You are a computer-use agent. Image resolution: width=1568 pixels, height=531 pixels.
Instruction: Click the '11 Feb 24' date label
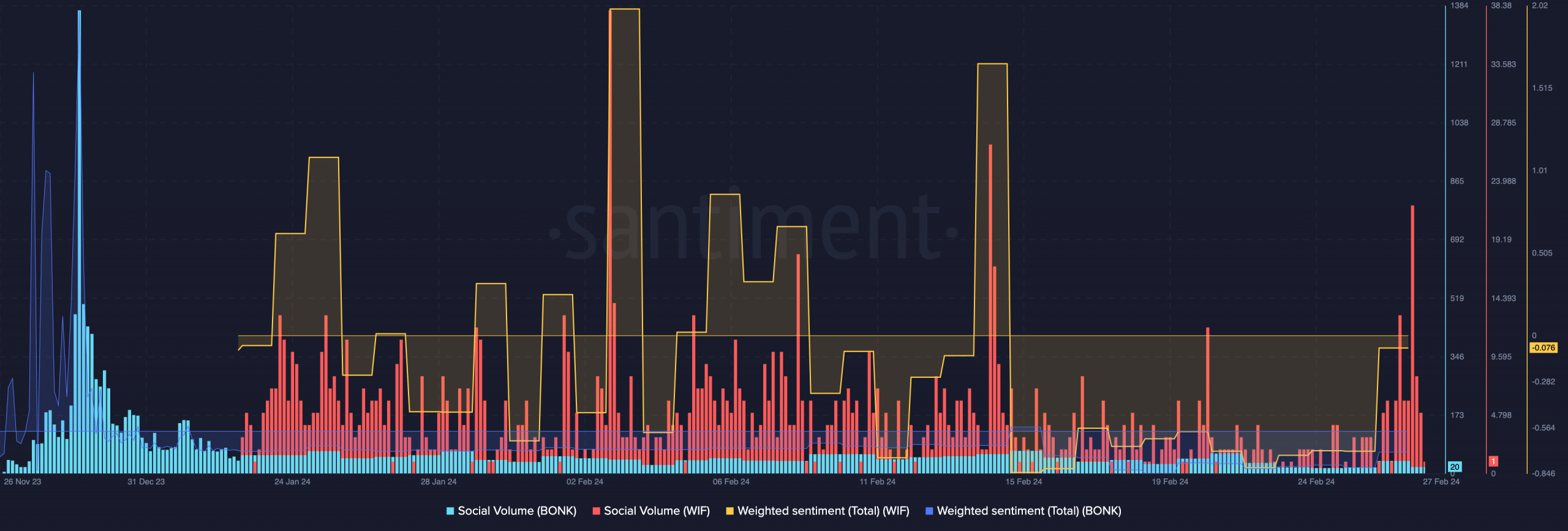(x=877, y=481)
